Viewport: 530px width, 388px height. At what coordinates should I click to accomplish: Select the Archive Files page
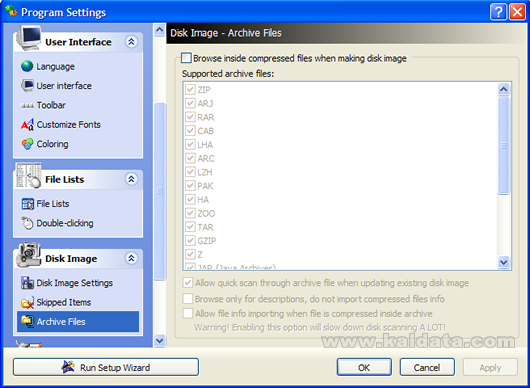(78, 321)
